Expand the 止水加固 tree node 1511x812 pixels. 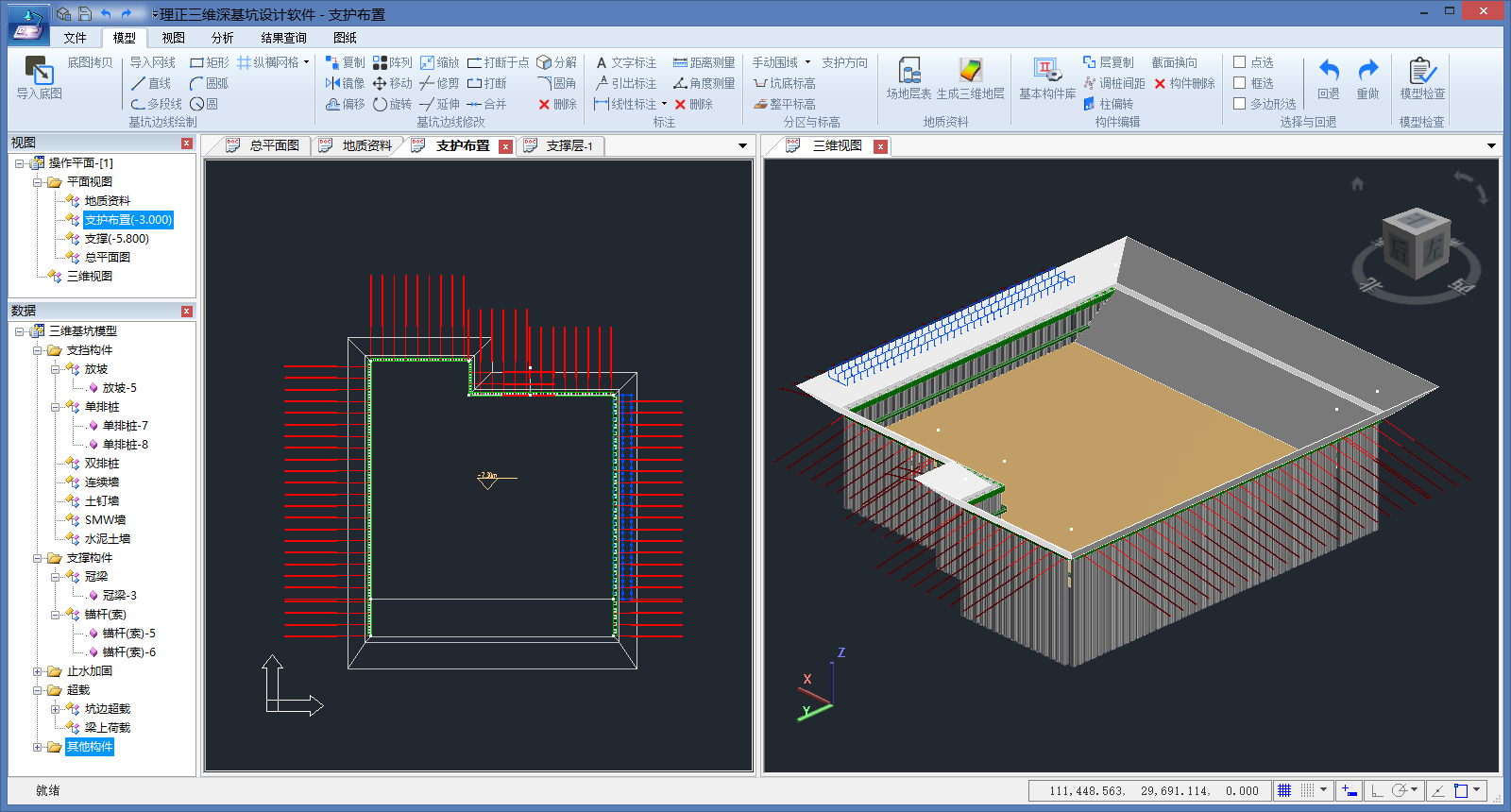coord(38,671)
